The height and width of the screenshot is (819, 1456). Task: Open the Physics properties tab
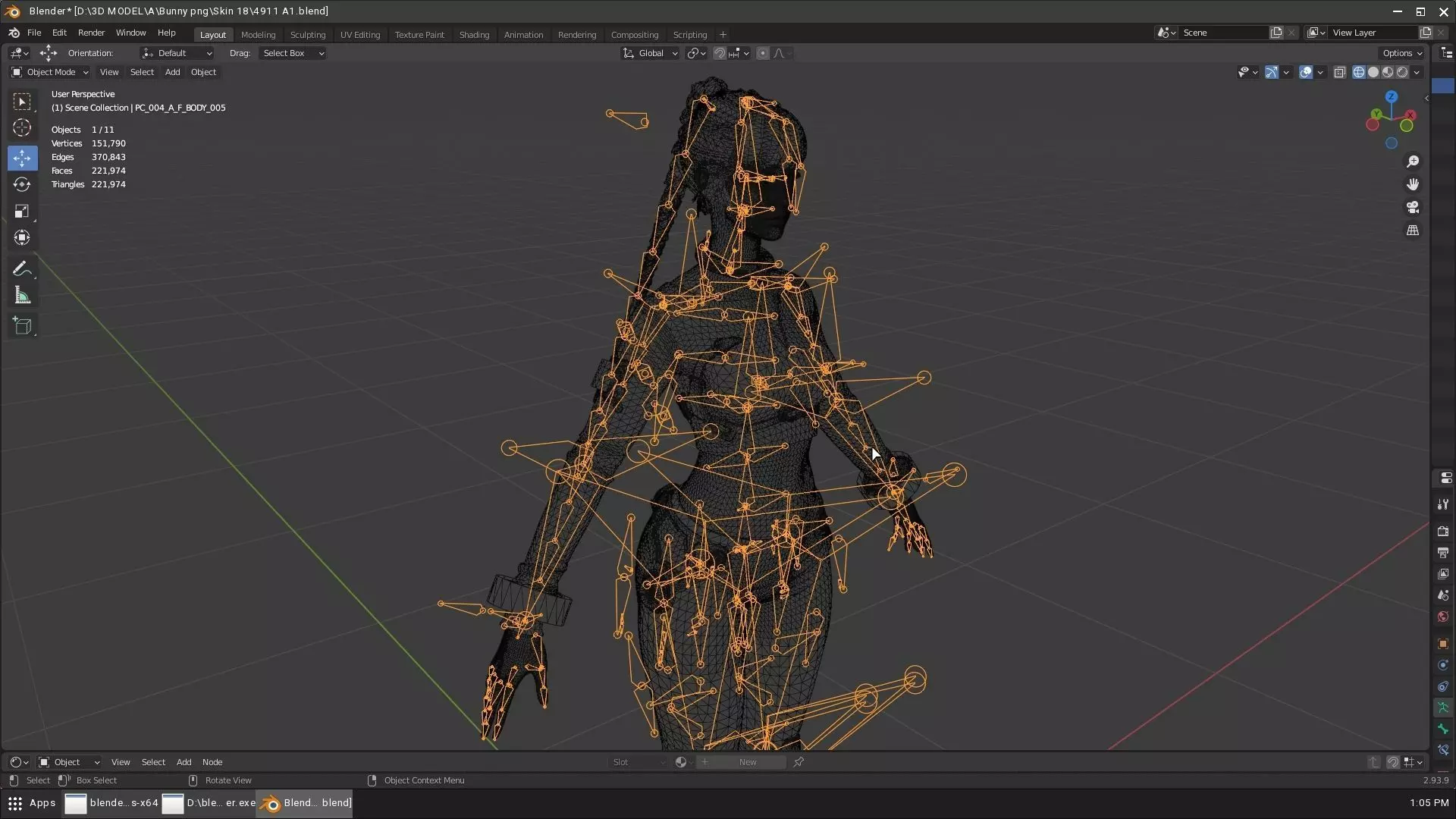(1443, 665)
